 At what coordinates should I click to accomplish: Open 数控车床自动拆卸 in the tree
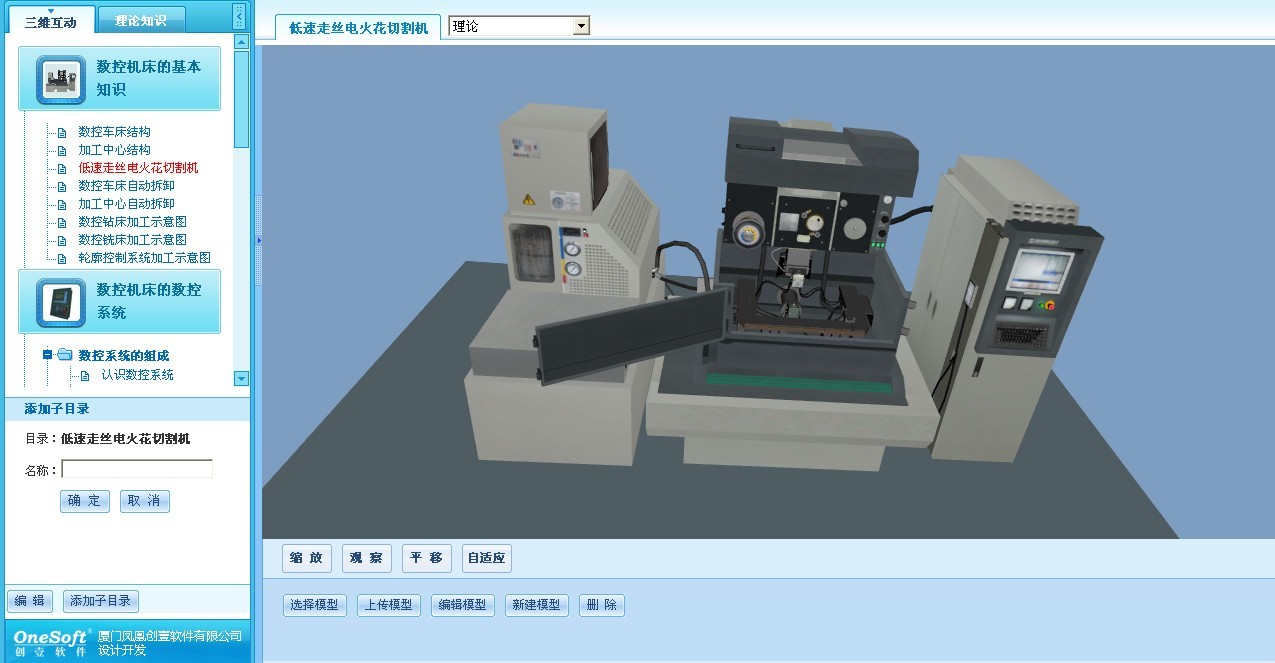coord(126,186)
